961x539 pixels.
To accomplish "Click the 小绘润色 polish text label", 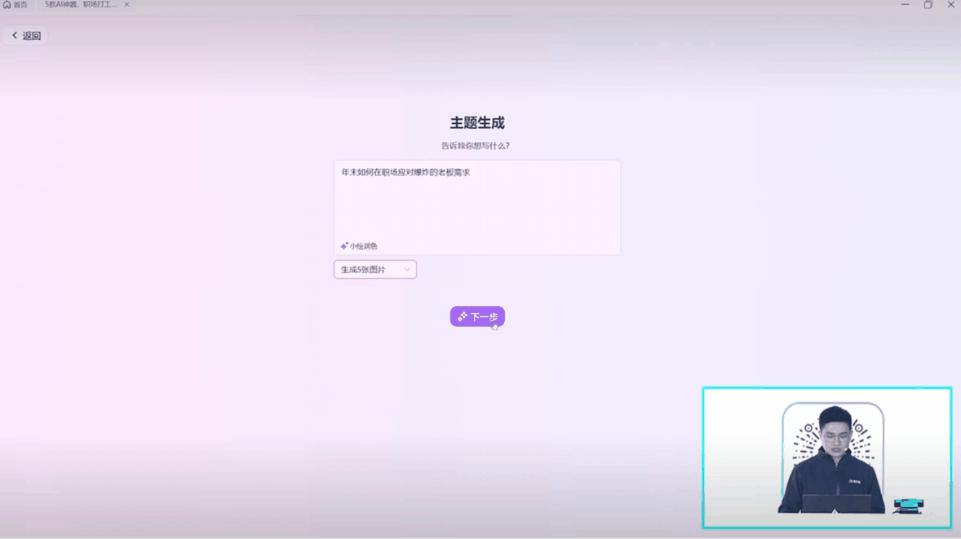I will coord(364,246).
